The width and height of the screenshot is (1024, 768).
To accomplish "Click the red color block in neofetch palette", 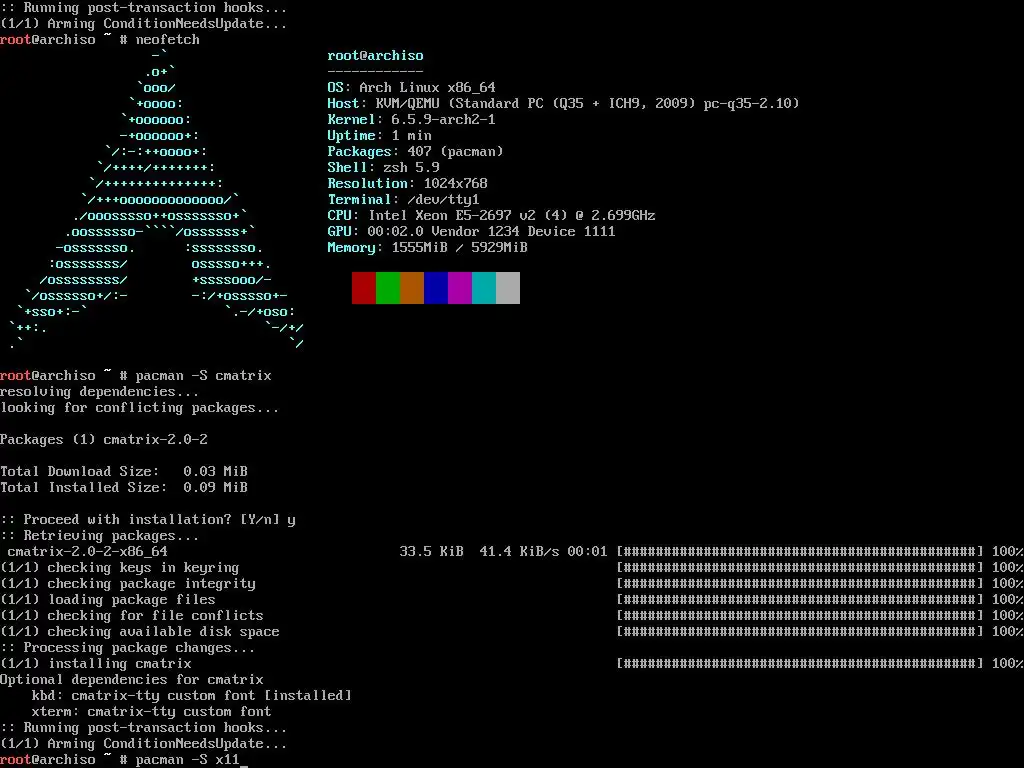I will [364, 288].
